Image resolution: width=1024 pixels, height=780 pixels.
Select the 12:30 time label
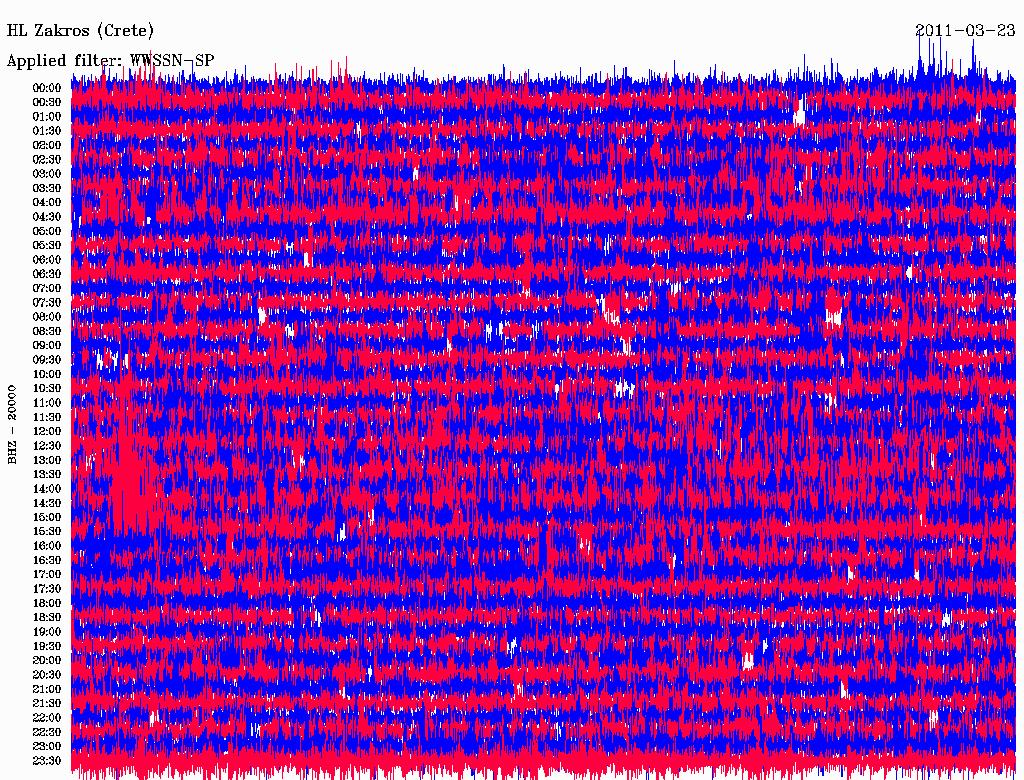click(x=47, y=446)
